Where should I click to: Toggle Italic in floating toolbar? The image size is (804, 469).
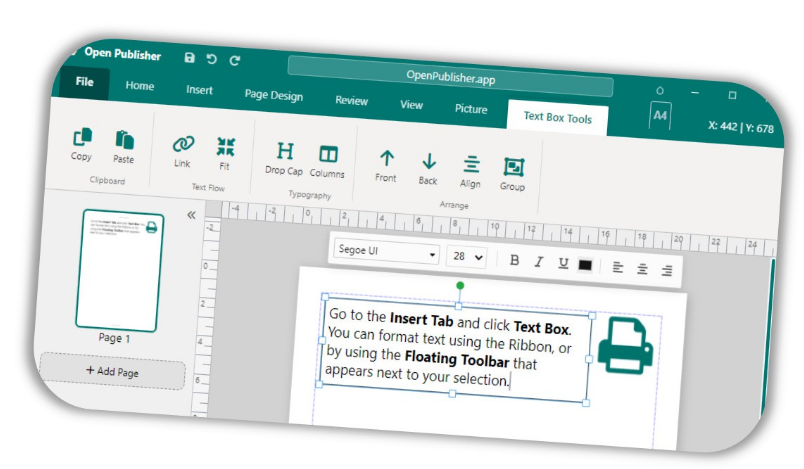(x=538, y=262)
